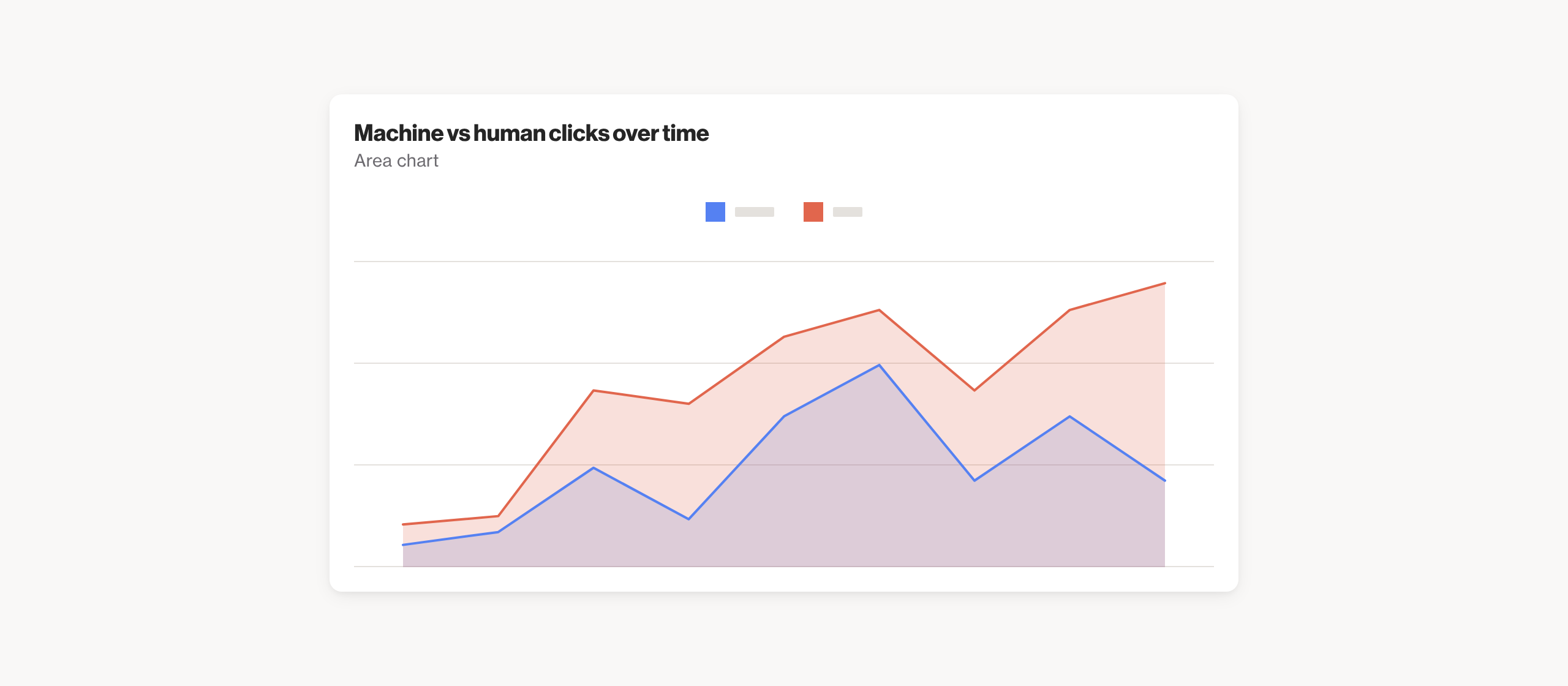Viewport: 1568px width, 686px height.
Task: Click the red line vertex before its middle peak
Action: (x=784, y=336)
